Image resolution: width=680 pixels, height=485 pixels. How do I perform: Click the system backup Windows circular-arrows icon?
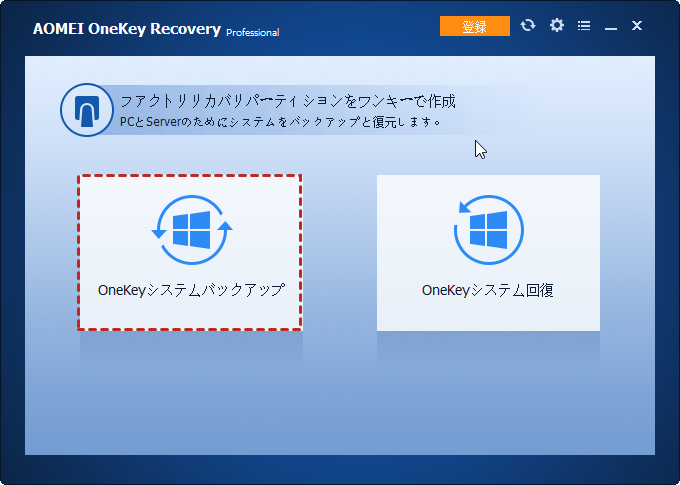192,230
